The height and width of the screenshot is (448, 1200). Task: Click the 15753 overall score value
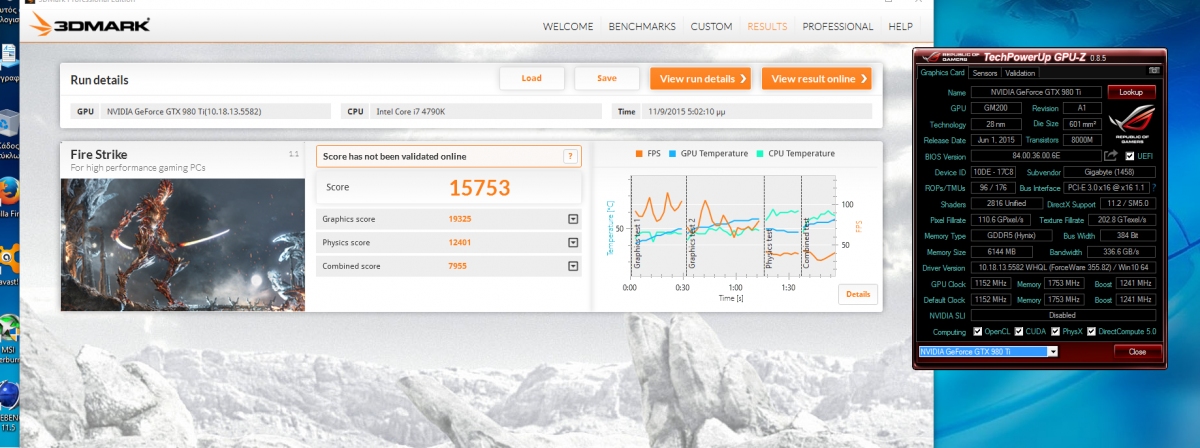point(480,187)
